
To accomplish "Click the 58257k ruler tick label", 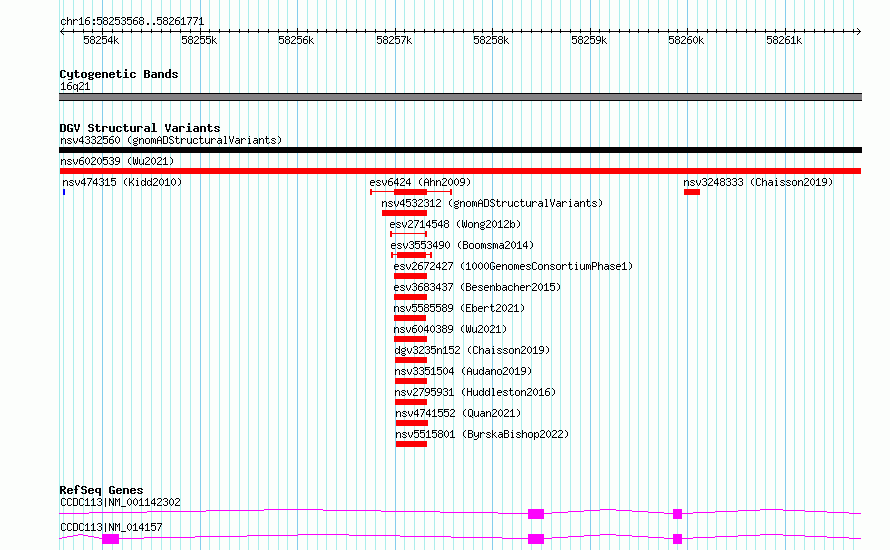I will pyautogui.click(x=394, y=41).
